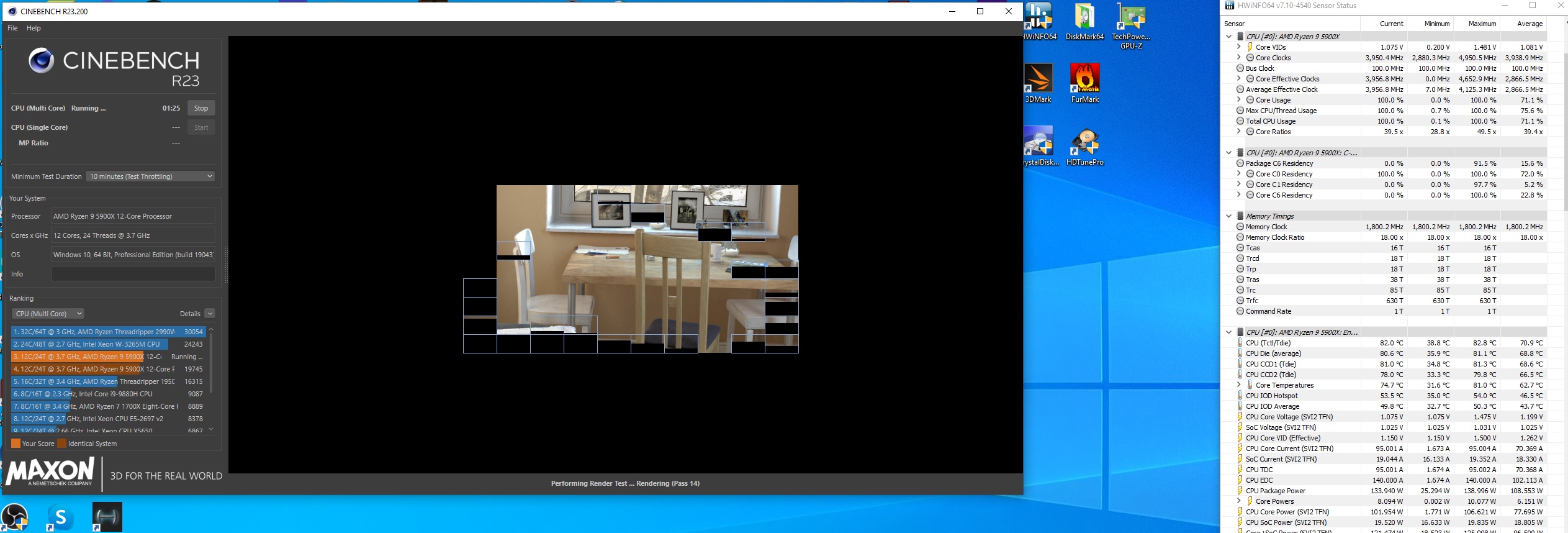
Task: Click the thermometer icon beside CPU (Tctl/Tdie)
Action: (1240, 343)
